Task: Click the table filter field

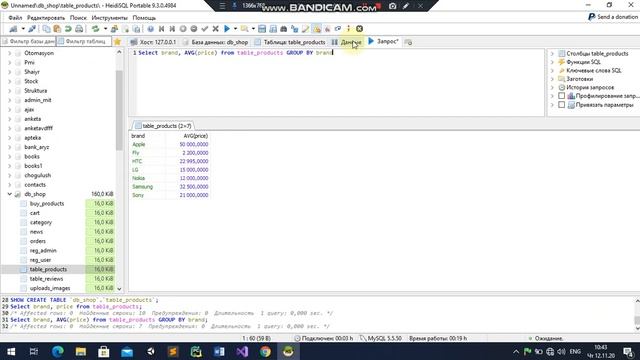Action: pos(84,42)
